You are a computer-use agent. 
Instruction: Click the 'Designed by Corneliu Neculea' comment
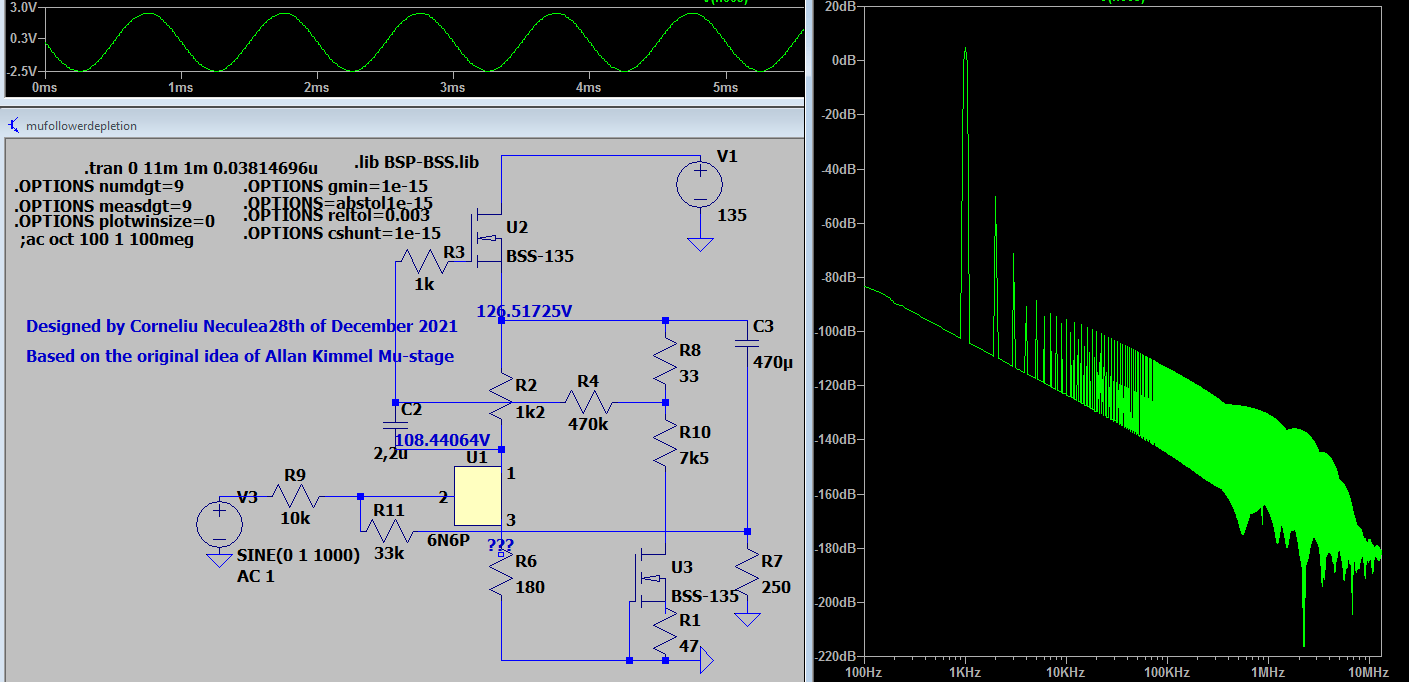[242, 326]
